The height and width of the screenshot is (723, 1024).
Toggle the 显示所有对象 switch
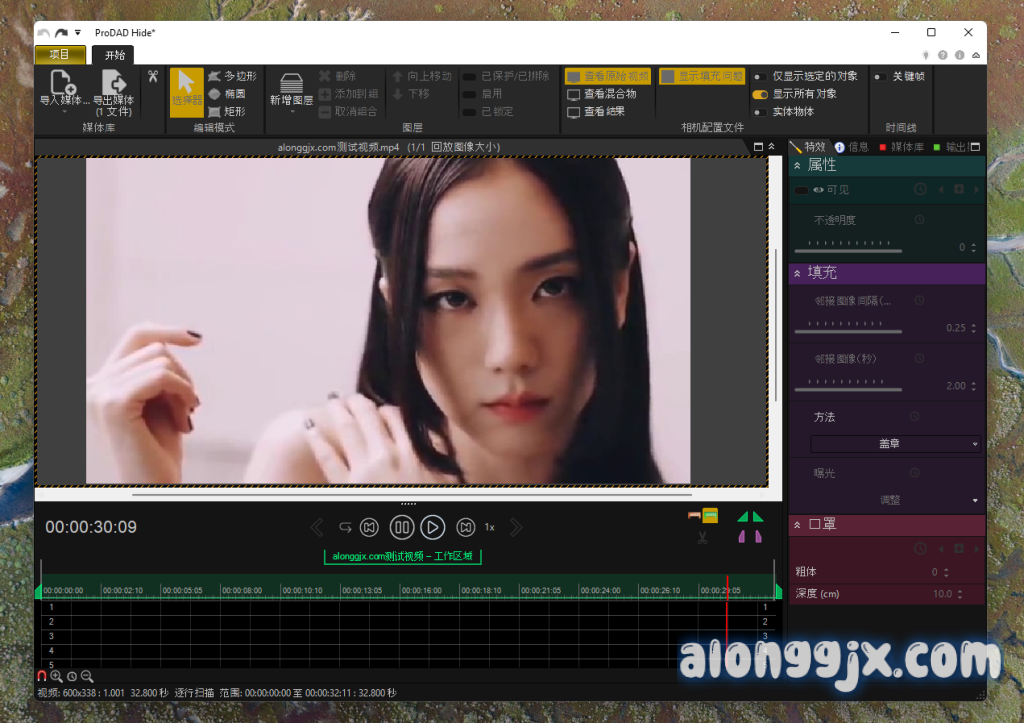coord(761,94)
